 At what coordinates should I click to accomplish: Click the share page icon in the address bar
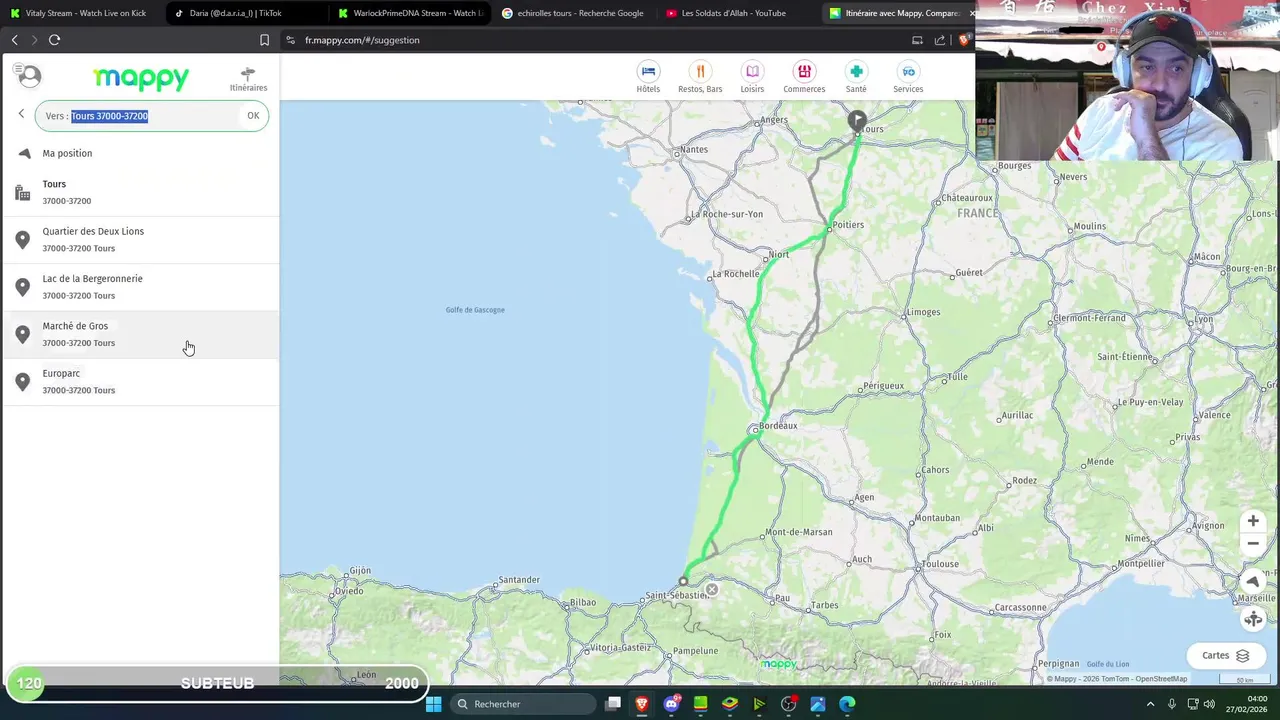[940, 40]
